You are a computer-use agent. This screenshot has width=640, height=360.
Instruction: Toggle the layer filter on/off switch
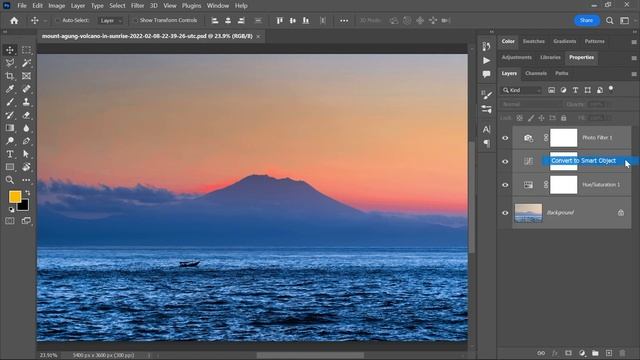click(611, 89)
